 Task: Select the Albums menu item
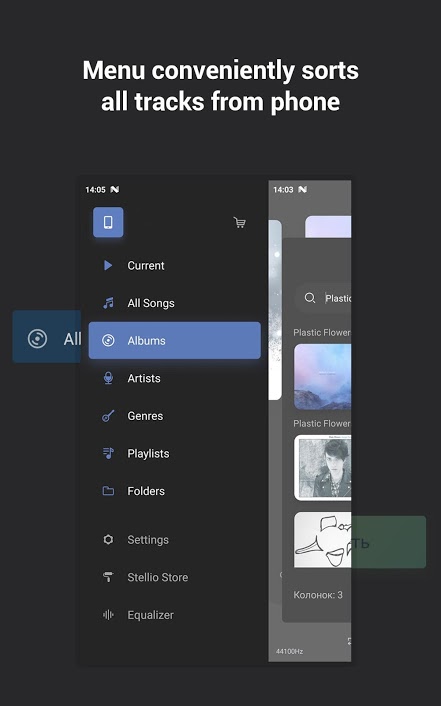pyautogui.click(x=175, y=340)
